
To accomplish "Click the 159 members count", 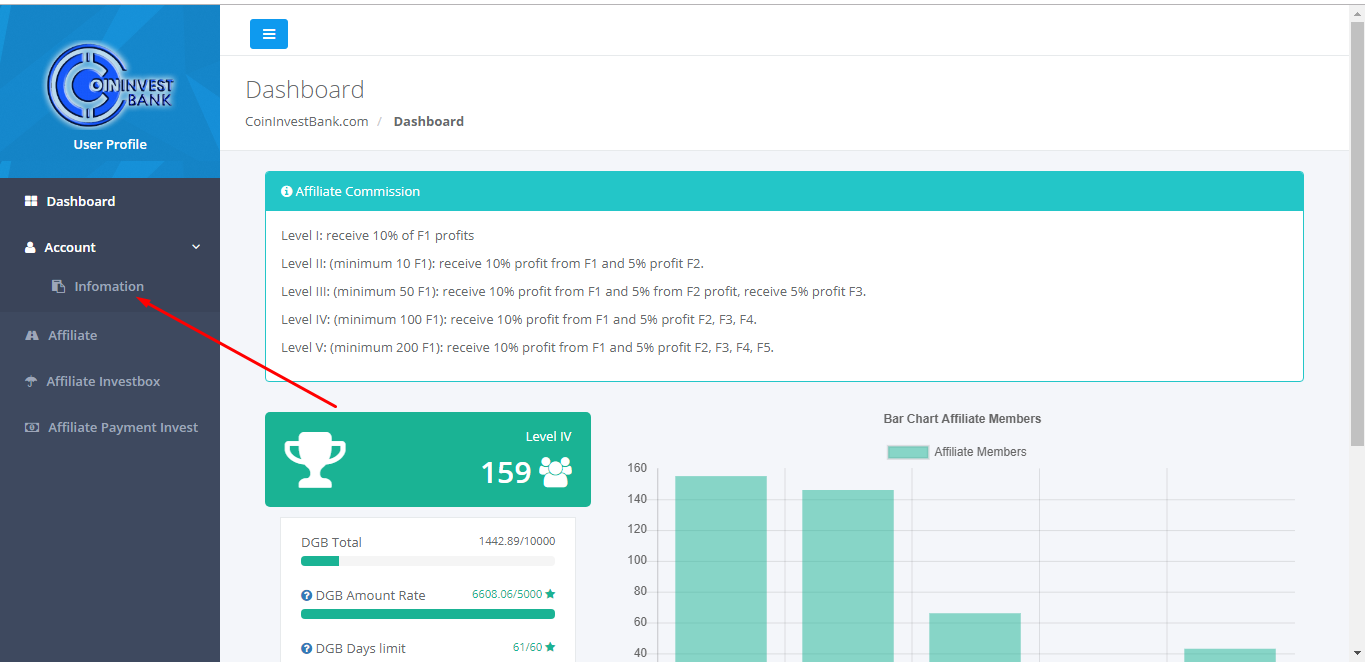I will [506, 472].
